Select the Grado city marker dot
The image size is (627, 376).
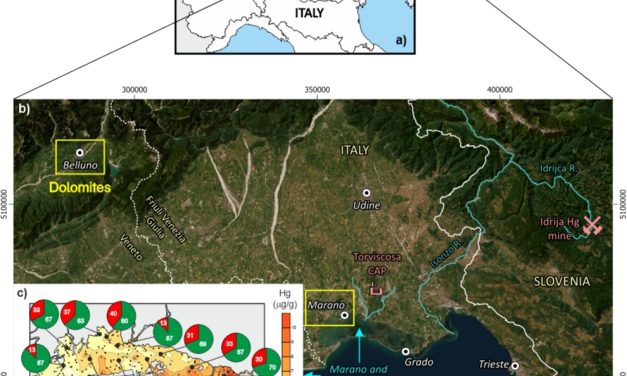click(x=405, y=351)
